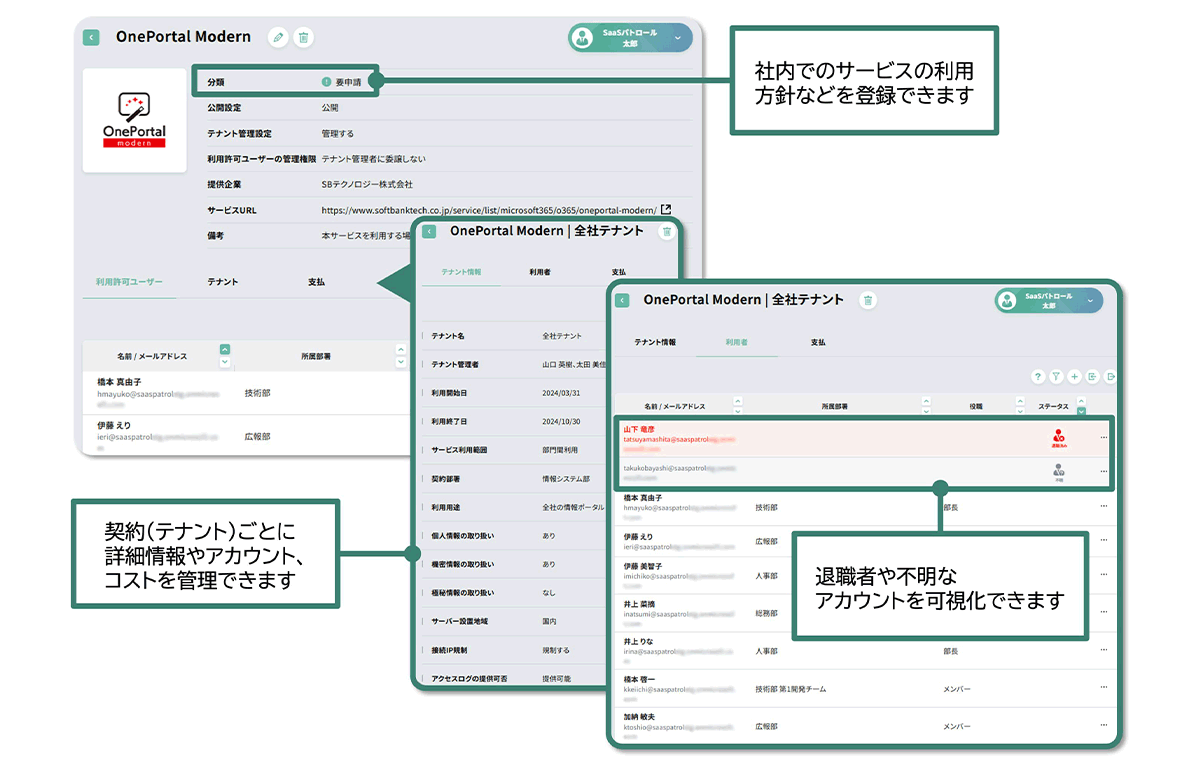
Task: Sort 所属部署 descending in the users window
Action: (926, 411)
